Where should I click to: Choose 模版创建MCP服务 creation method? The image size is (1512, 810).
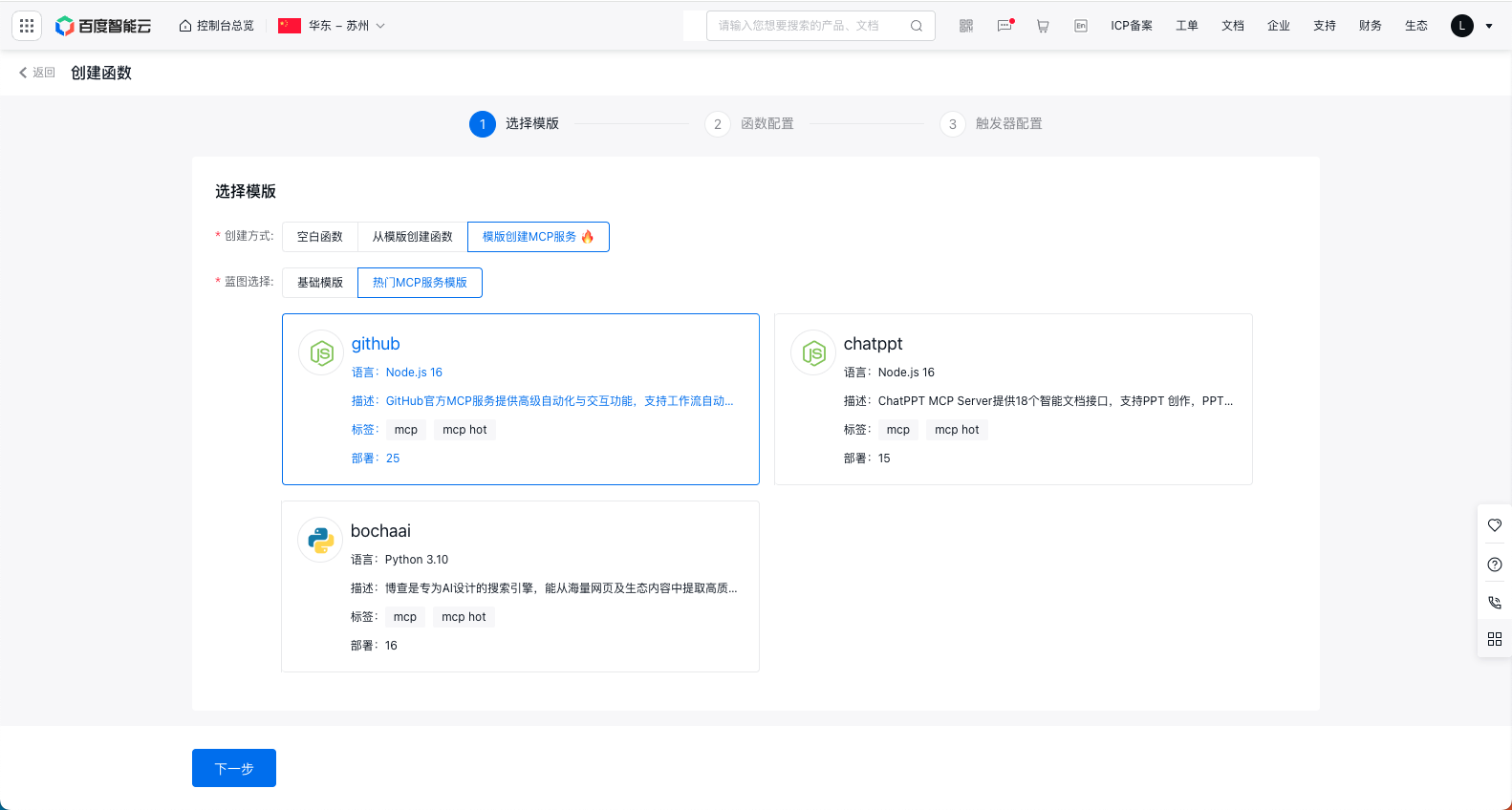(538, 237)
